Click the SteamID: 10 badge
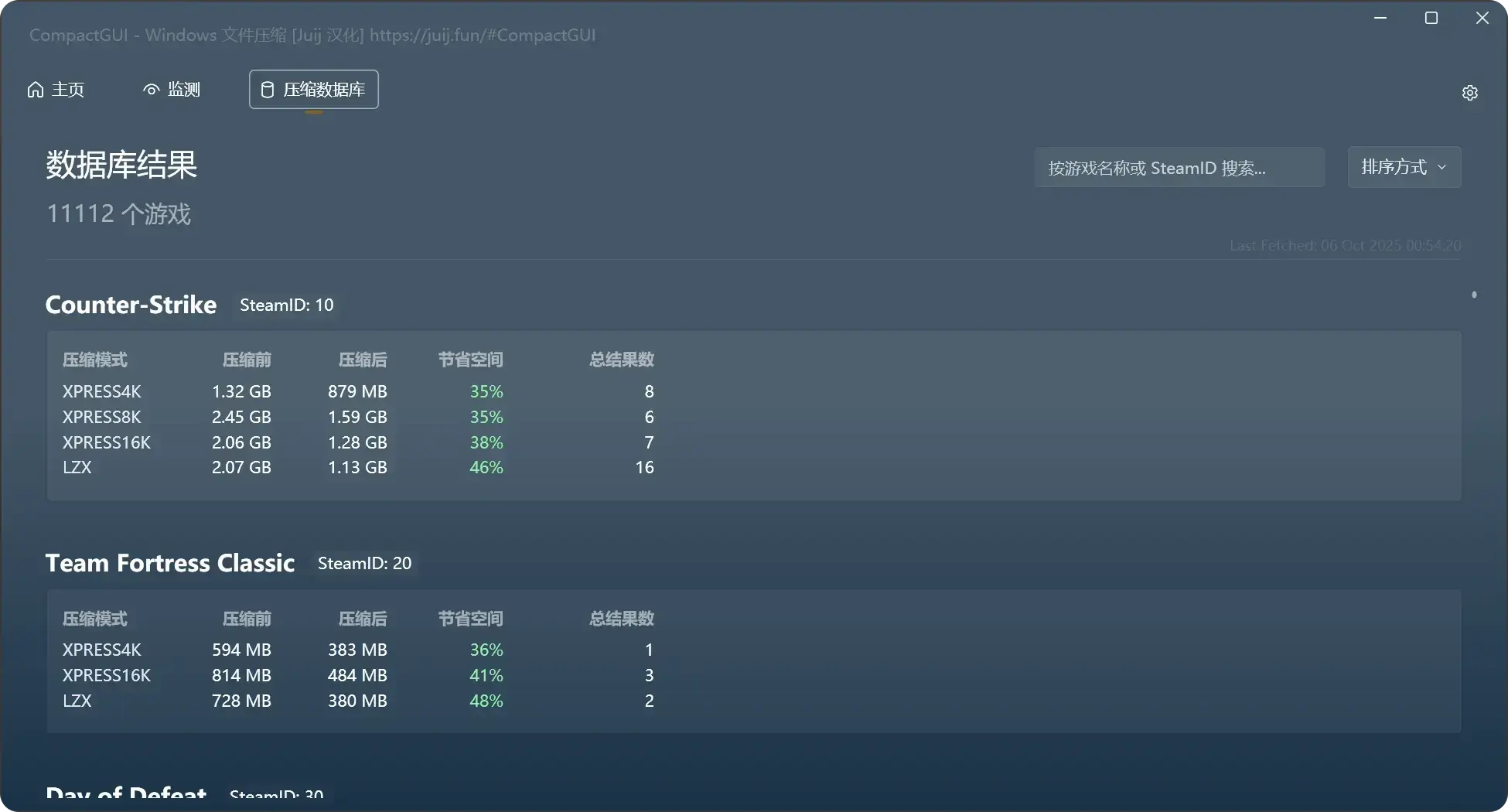 point(286,305)
